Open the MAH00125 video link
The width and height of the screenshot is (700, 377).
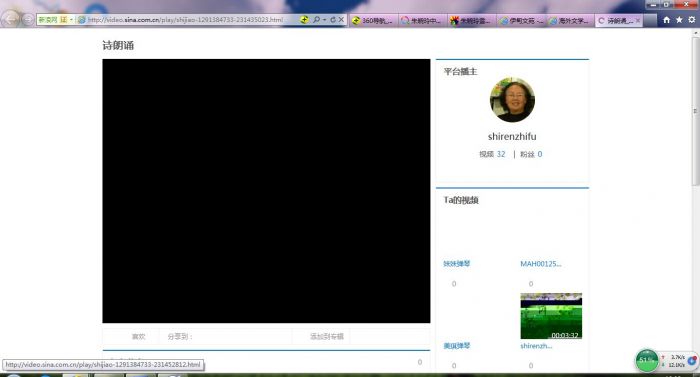tap(541, 264)
